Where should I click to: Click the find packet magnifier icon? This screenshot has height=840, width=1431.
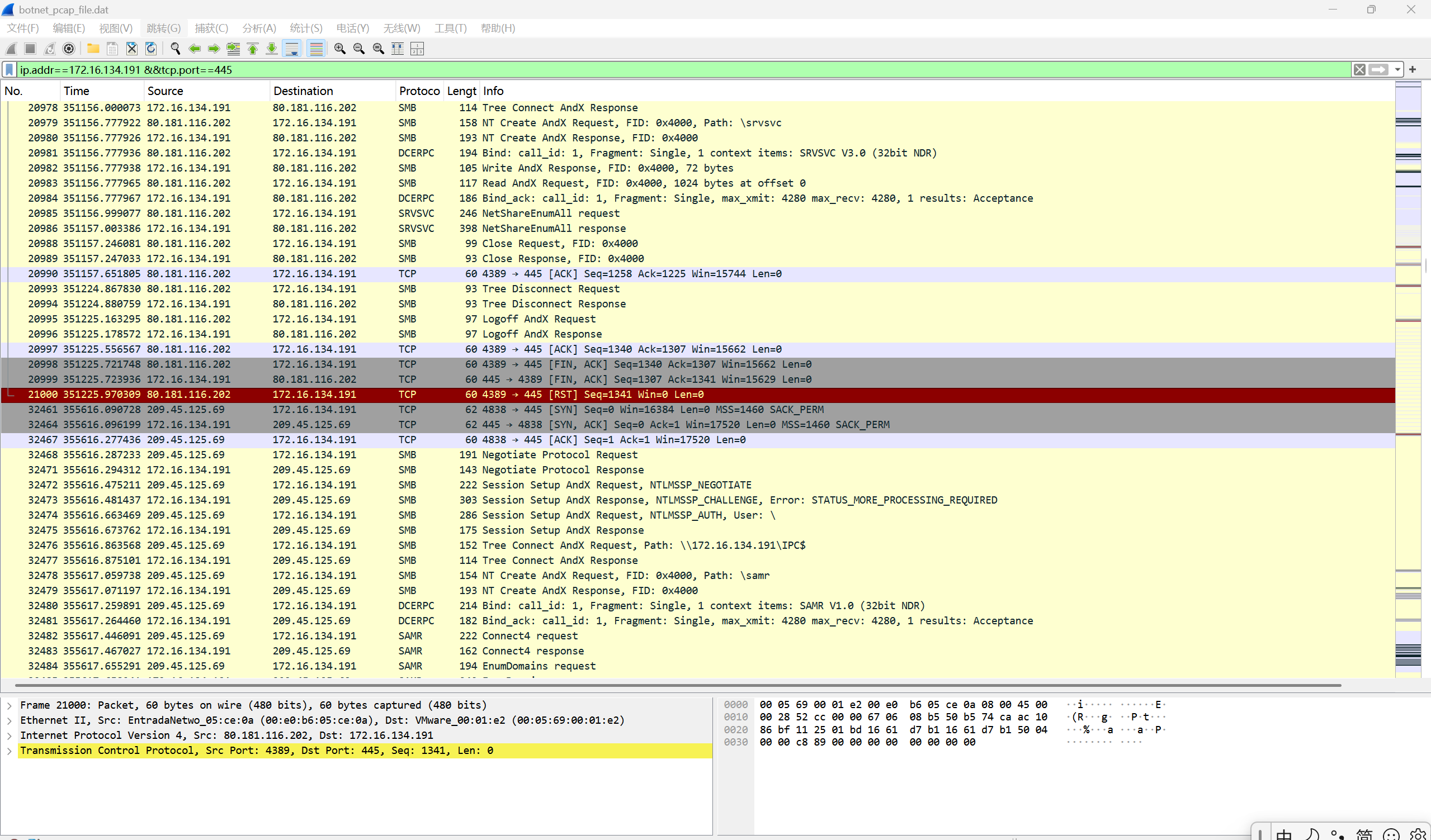[x=176, y=49]
